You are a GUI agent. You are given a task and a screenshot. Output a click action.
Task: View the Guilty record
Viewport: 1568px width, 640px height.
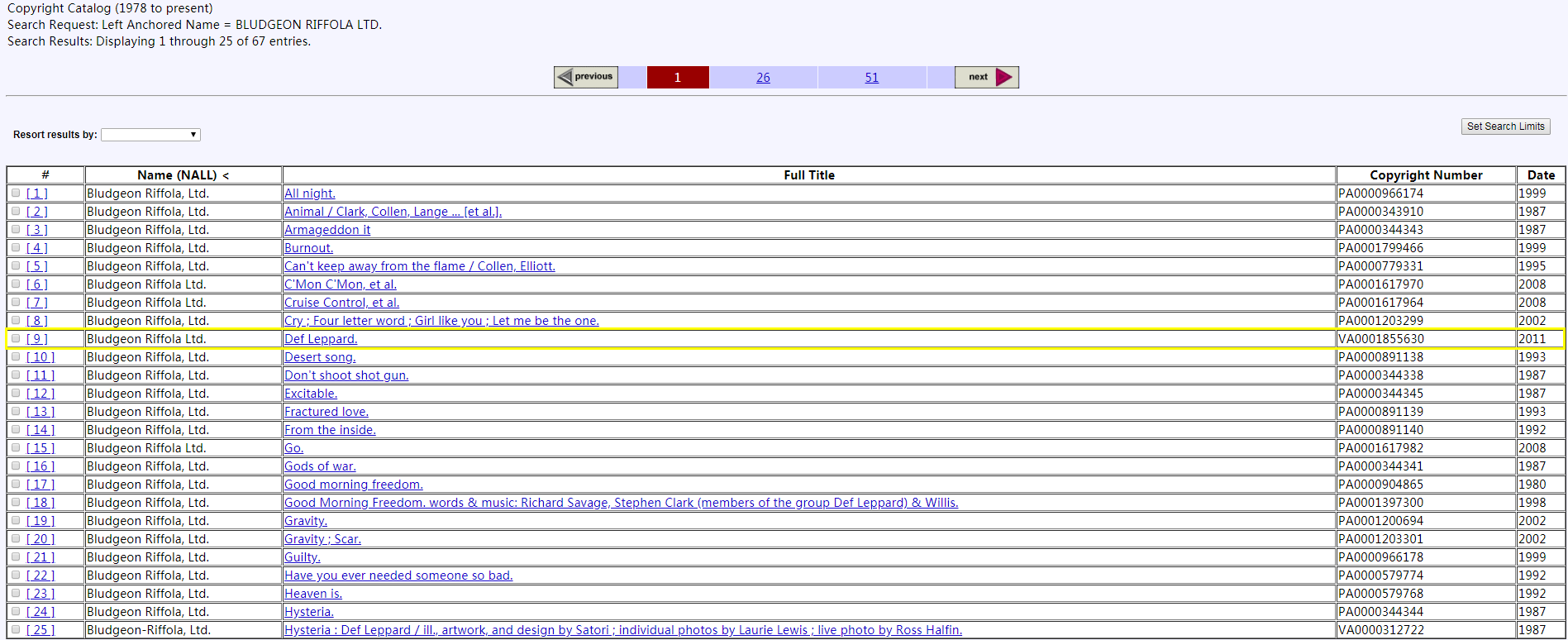(x=303, y=557)
